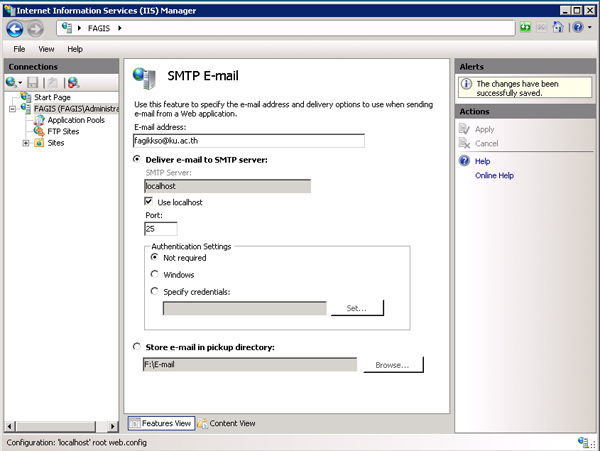
Task: Click the Up folder icon in Connections
Action: [x=53, y=82]
